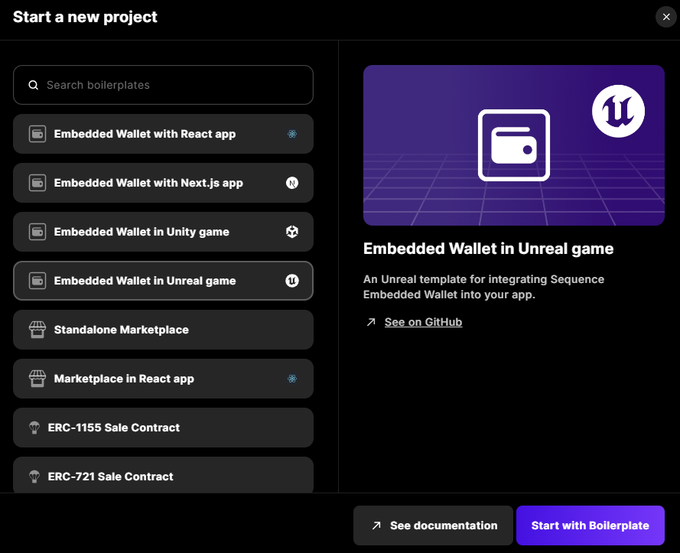Click the Unreal game preview banner image
This screenshot has height=553, width=680.
pos(514,145)
